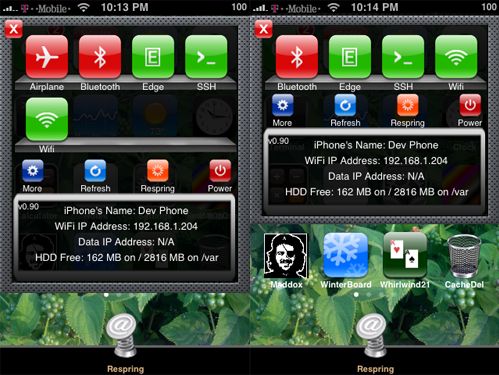Viewport: 499px width, 375px height.
Task: Tap the Respring dock icon on right screen
Action: pyautogui.click(x=371, y=335)
